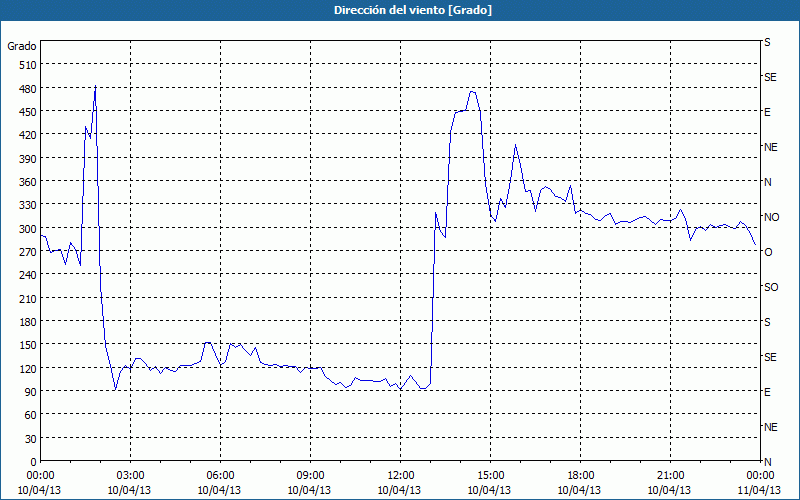Click the chart title 'Dirección del viento [Grado]'
Image resolution: width=800 pixels, height=500 pixels.
coord(413,10)
